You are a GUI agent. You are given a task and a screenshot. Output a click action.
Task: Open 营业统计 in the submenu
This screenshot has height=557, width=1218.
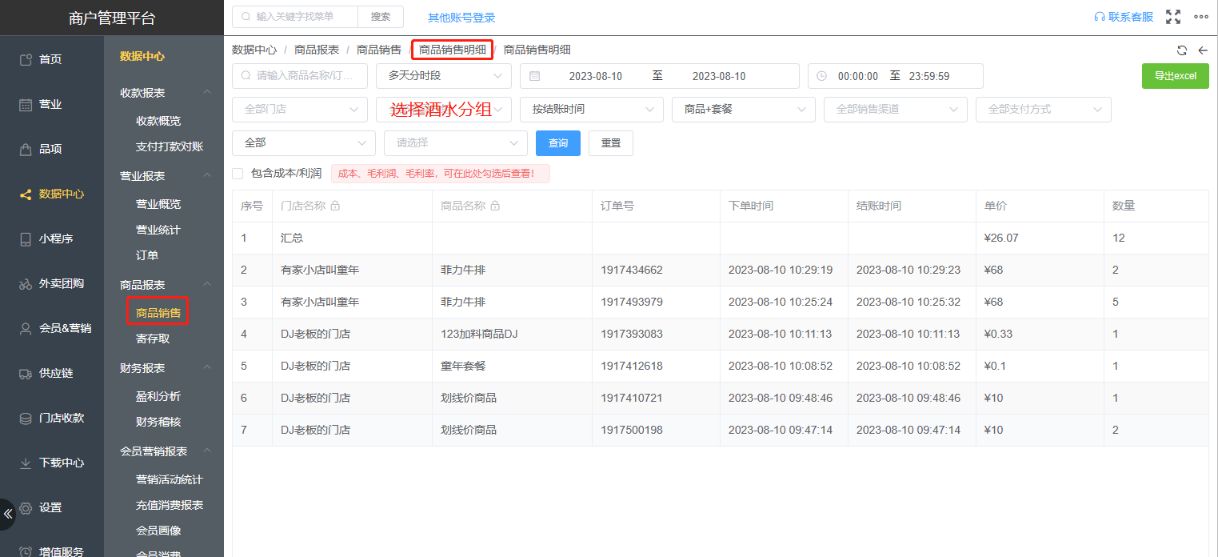158,230
